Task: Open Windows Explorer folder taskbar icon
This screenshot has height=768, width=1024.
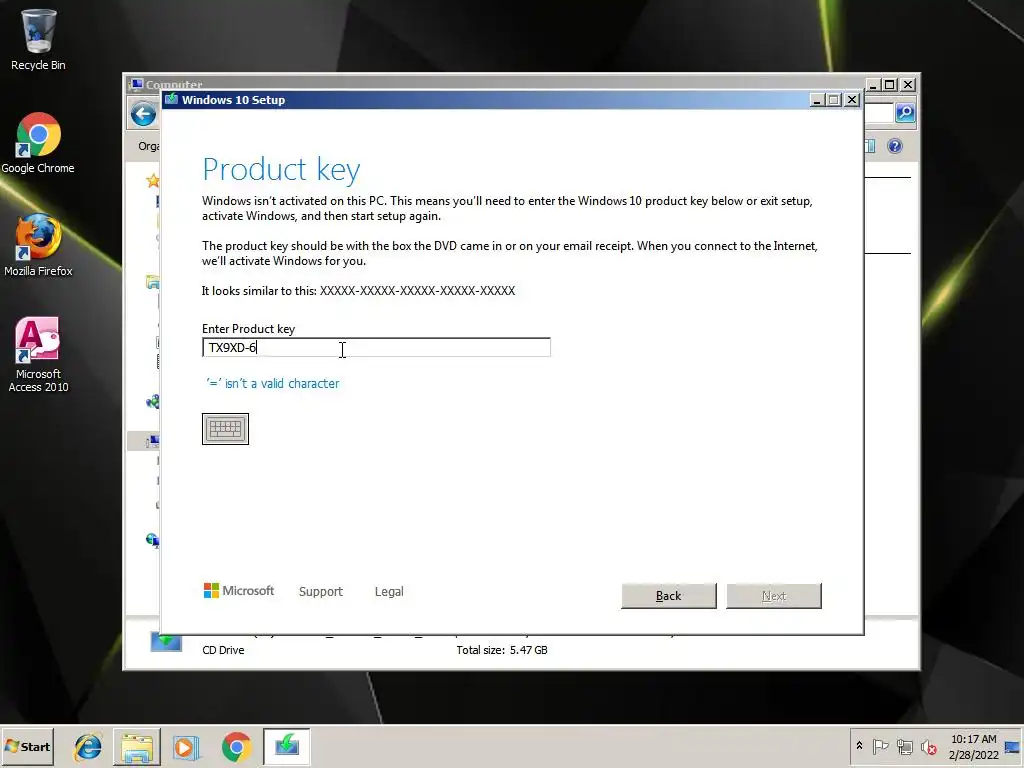Action: [137, 746]
